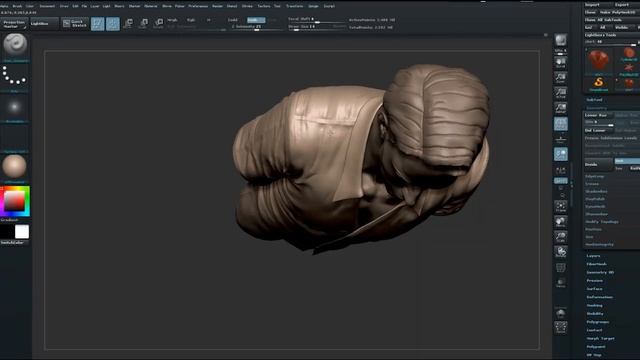The width and height of the screenshot is (640, 360).
Task: Click the Frame icon in right shelf
Action: pyautogui.click(x=561, y=207)
